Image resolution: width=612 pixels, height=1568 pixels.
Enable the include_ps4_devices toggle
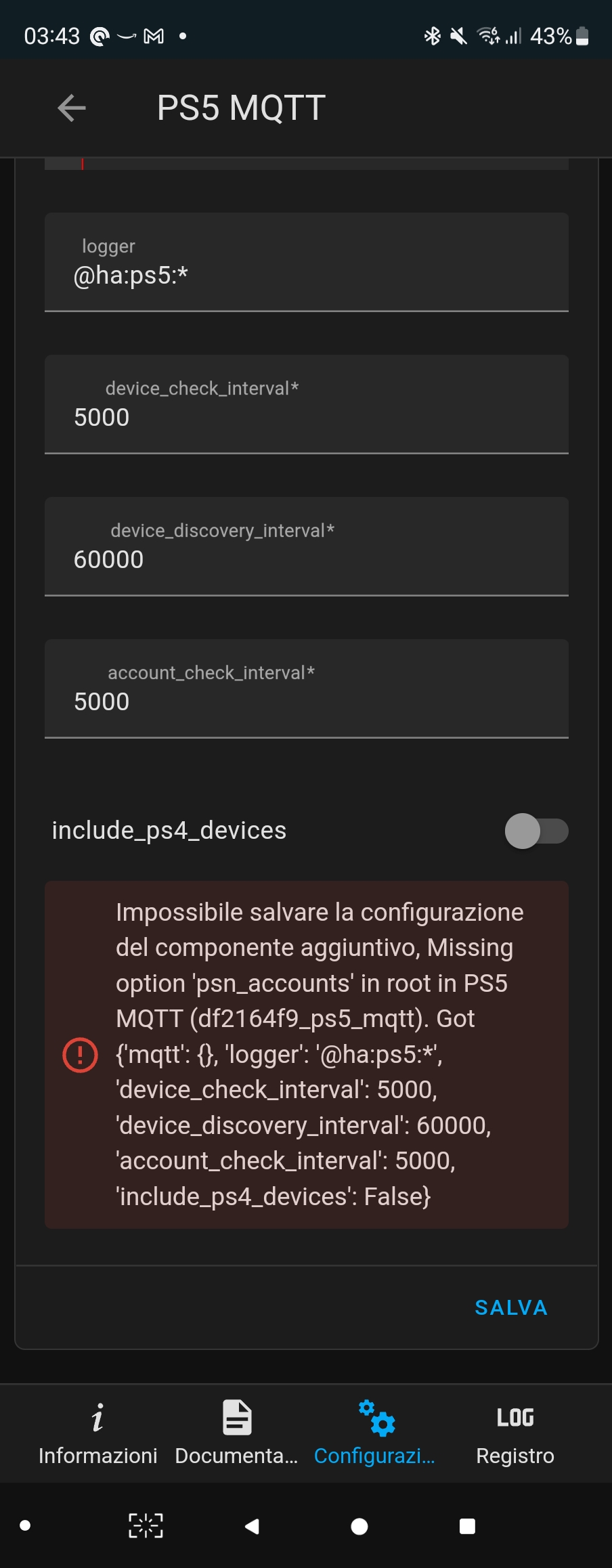[x=536, y=831]
